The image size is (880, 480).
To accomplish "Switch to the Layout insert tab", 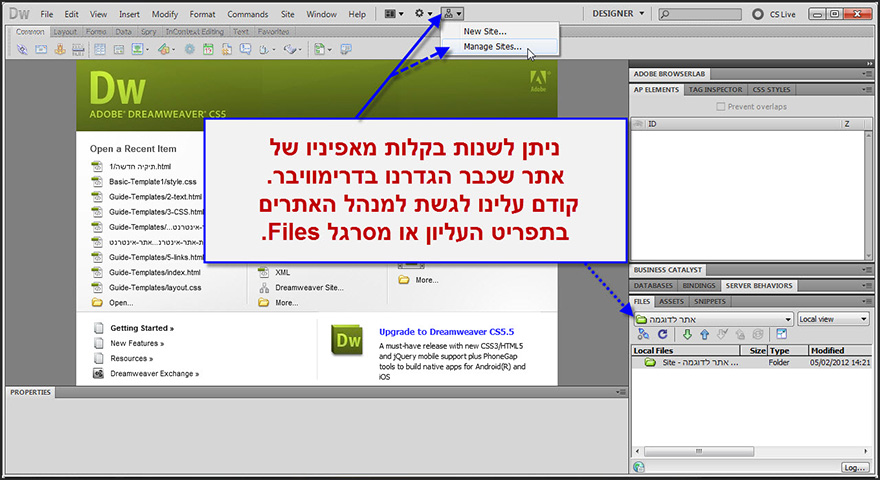I will pyautogui.click(x=65, y=32).
